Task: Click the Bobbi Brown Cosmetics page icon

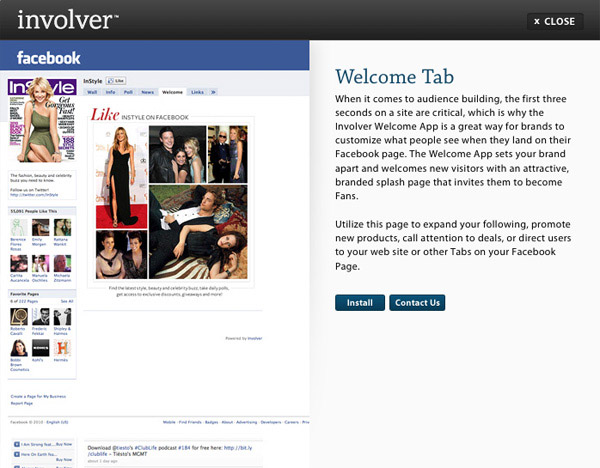Action: tap(19, 348)
